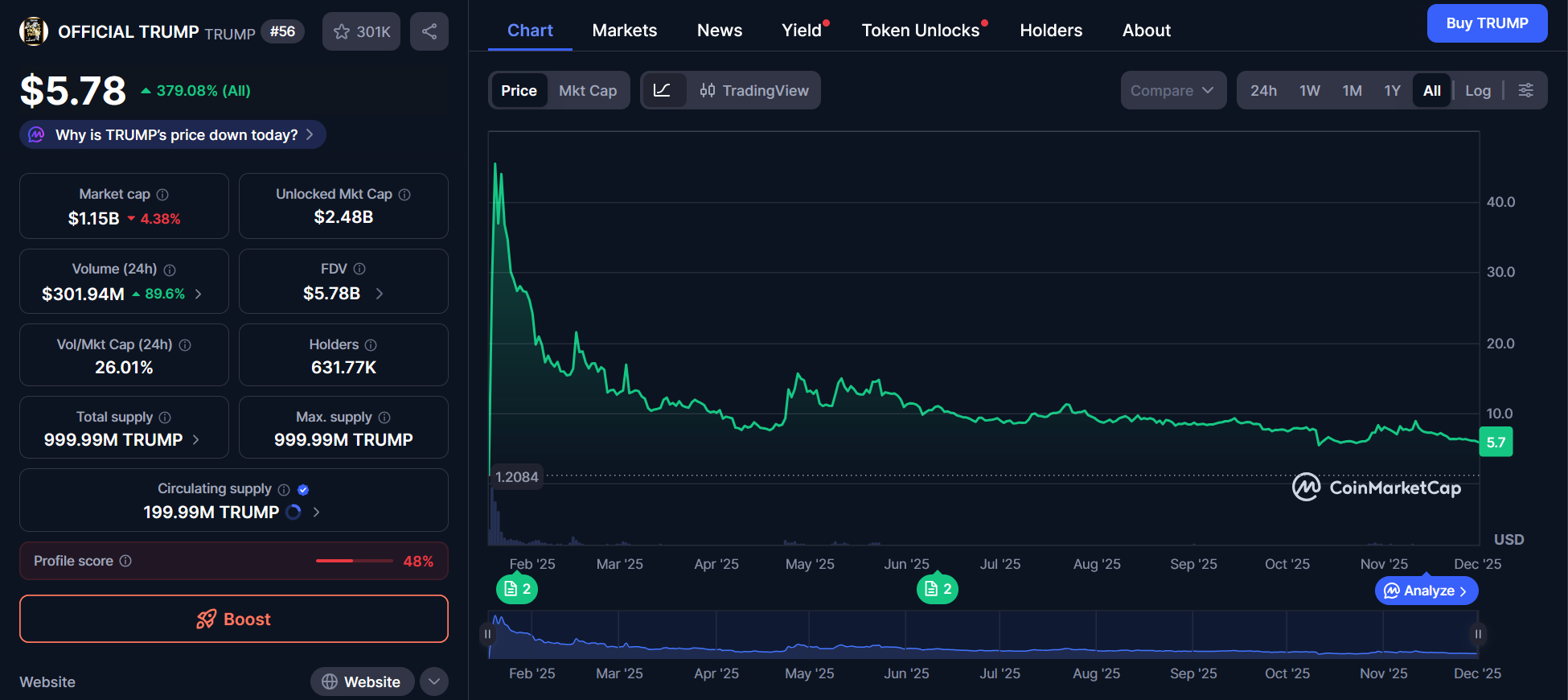
Task: Show Vol/Mkt Cap (24h) info icon
Action: [x=185, y=345]
